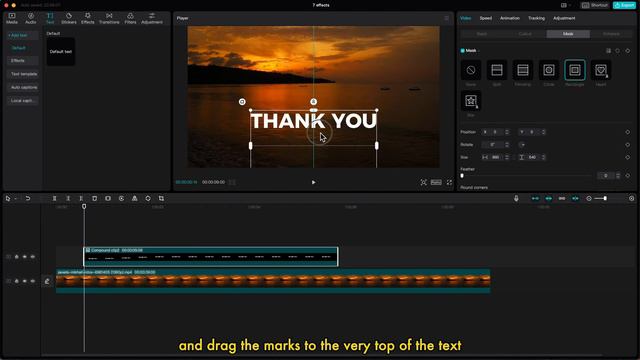Image resolution: width=640 pixels, height=360 pixels.
Task: Click the Rotate value stepper
Action: tap(507, 145)
